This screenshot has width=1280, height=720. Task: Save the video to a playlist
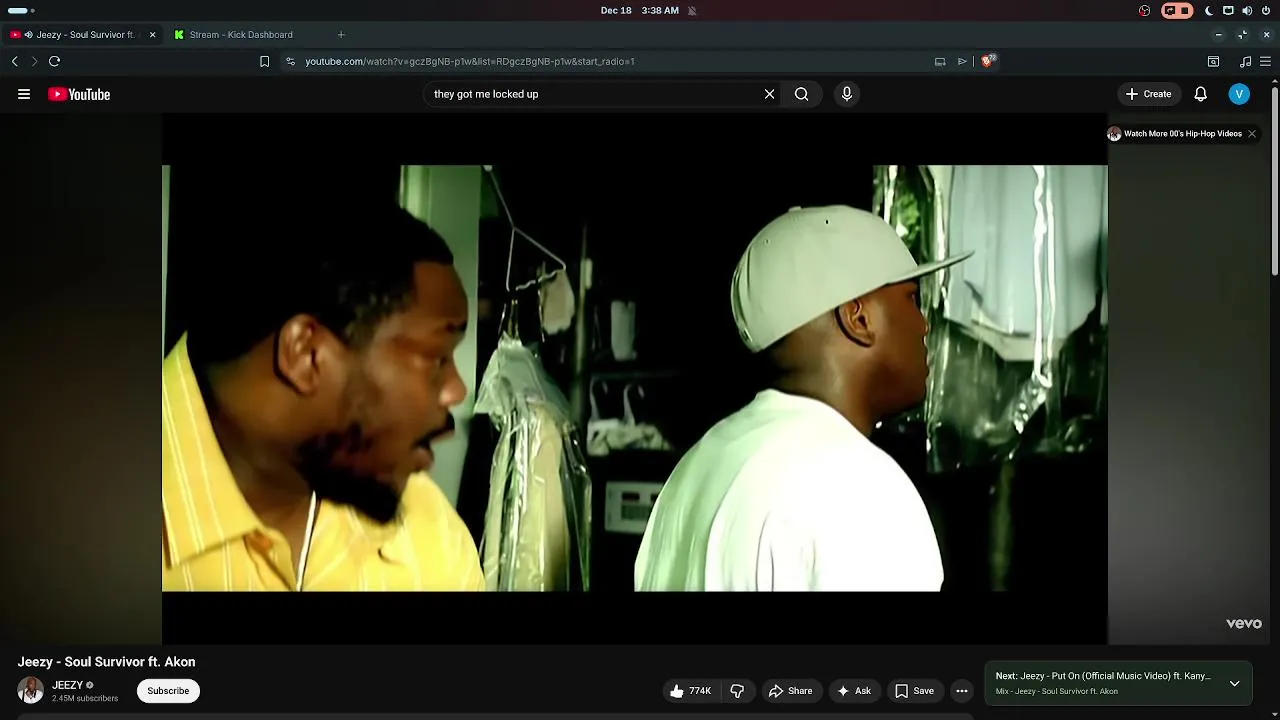pyautogui.click(x=914, y=691)
